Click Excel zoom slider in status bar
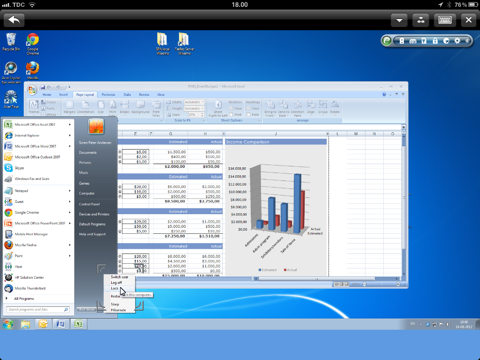The height and width of the screenshot is (360, 480). coord(381,284)
